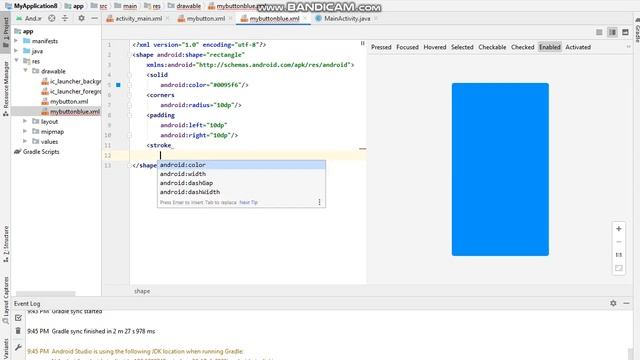Screen dimensions: 640x360
Task: Click the collapse all icon in Project panel
Action: tap(65, 18)
